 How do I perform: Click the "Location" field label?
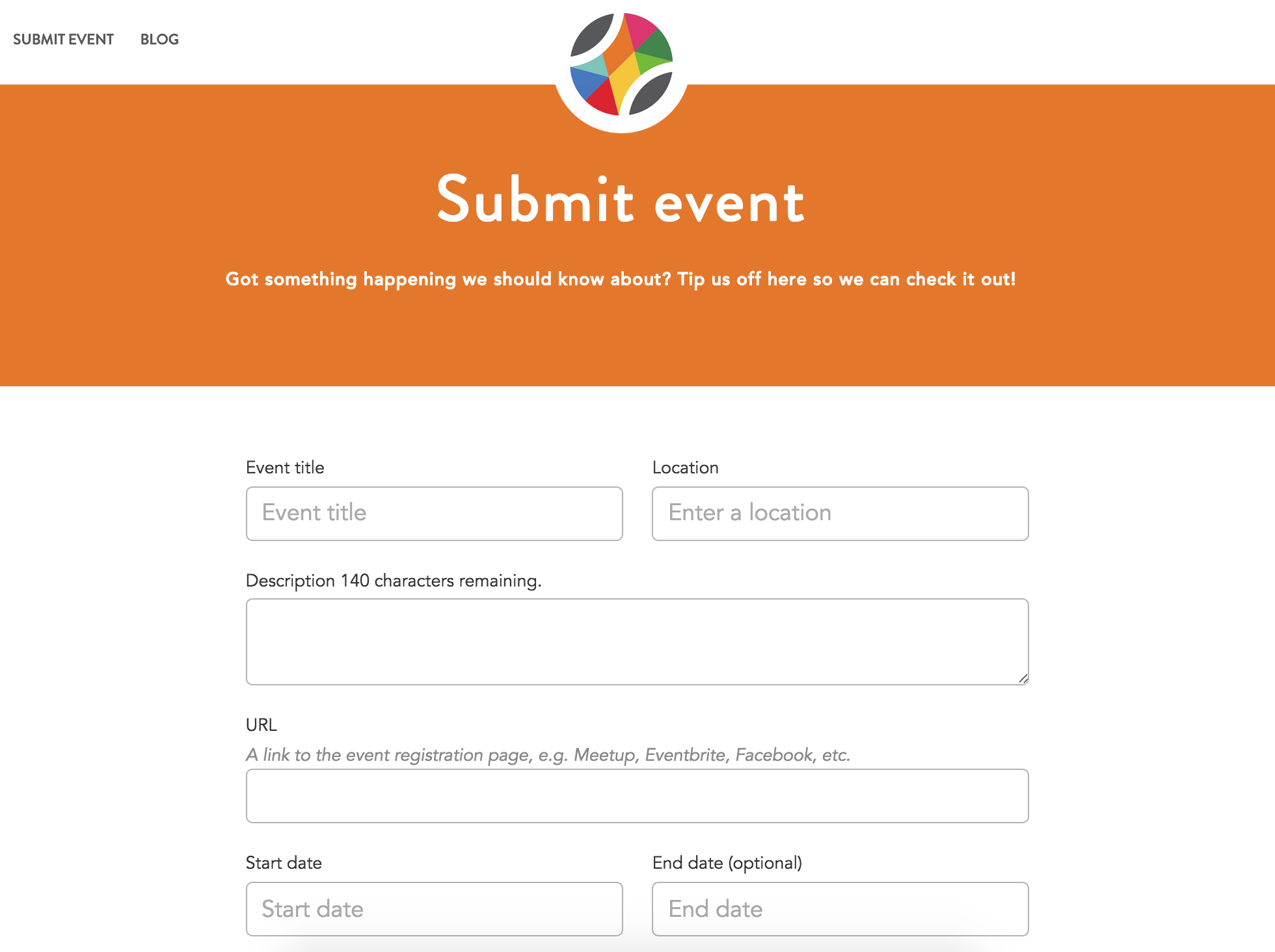(x=685, y=468)
